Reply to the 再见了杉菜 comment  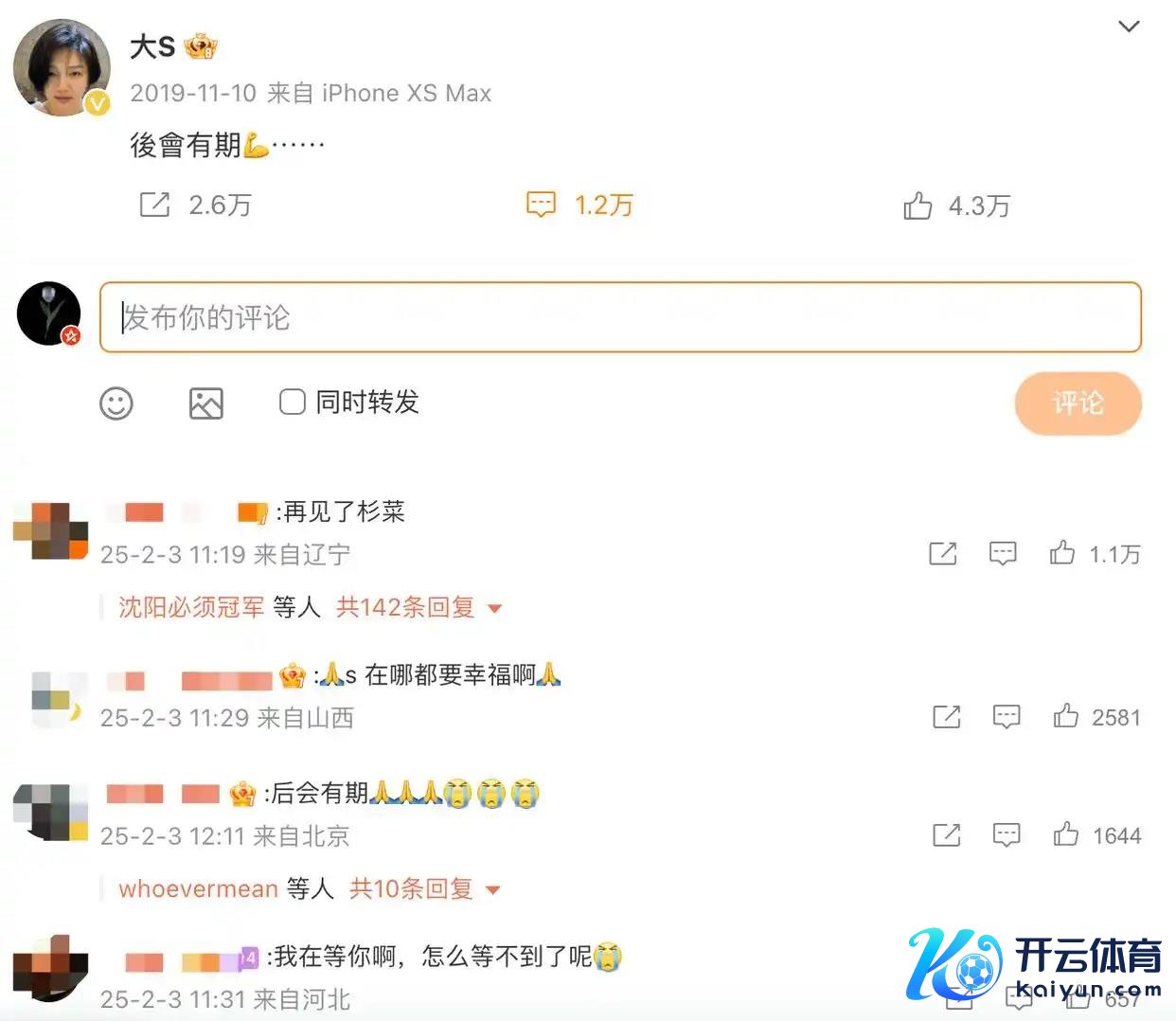pyautogui.click(x=1003, y=553)
